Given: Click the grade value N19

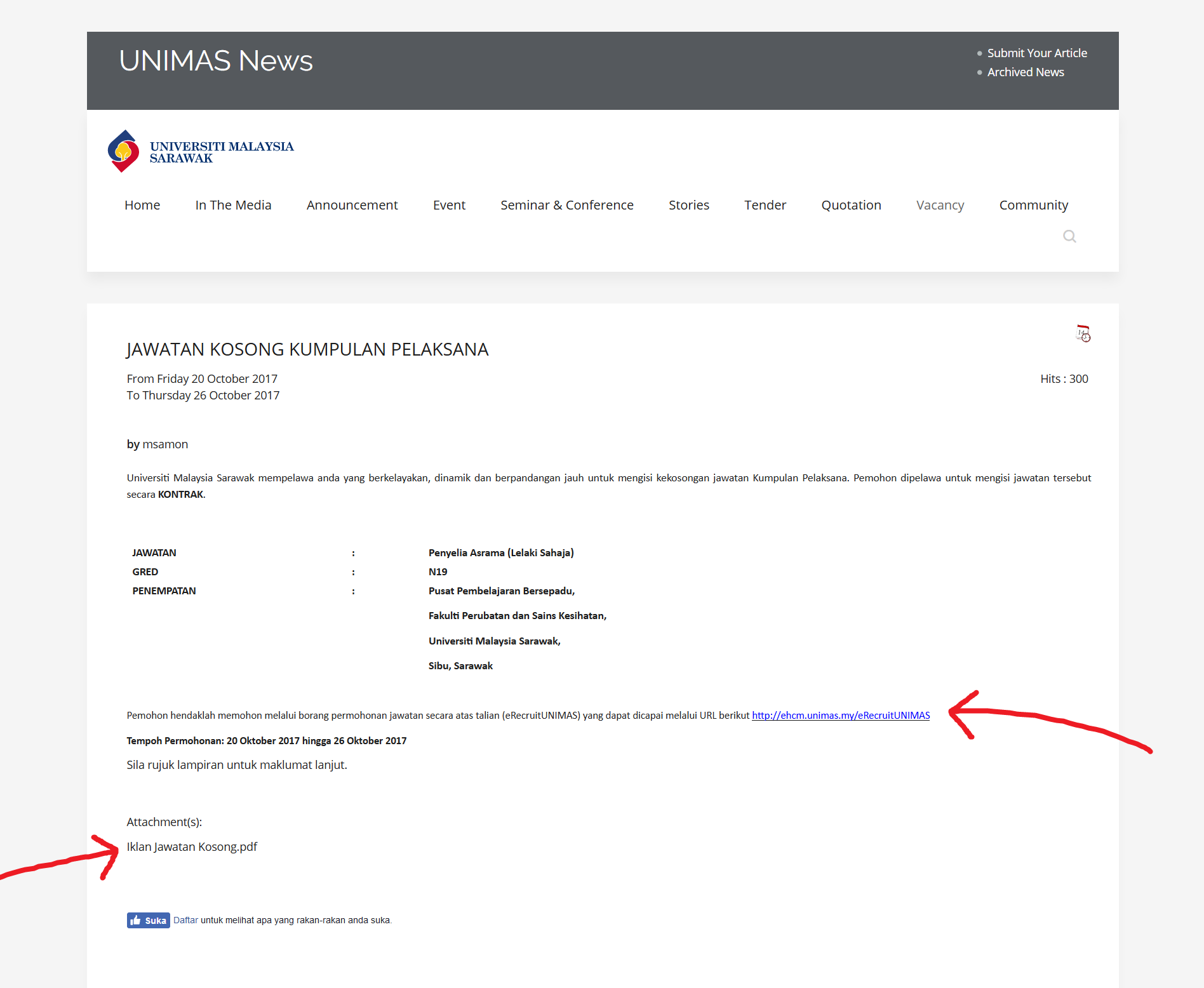Looking at the screenshot, I should tap(438, 572).
